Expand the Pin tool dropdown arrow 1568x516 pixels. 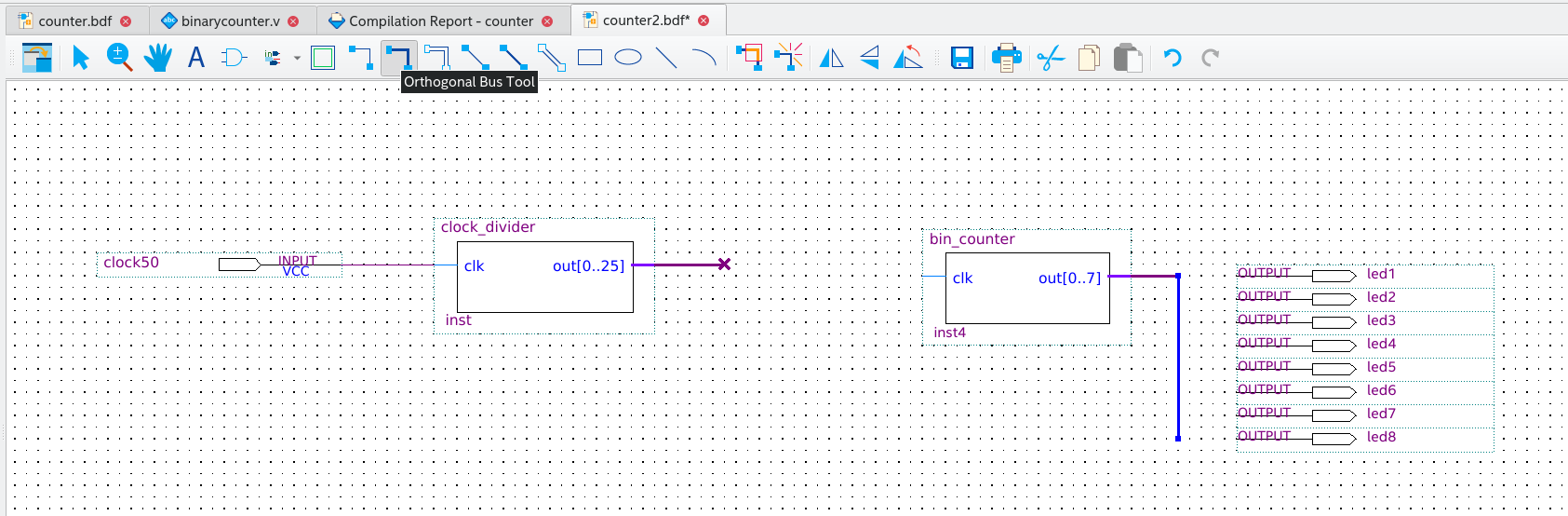click(297, 58)
